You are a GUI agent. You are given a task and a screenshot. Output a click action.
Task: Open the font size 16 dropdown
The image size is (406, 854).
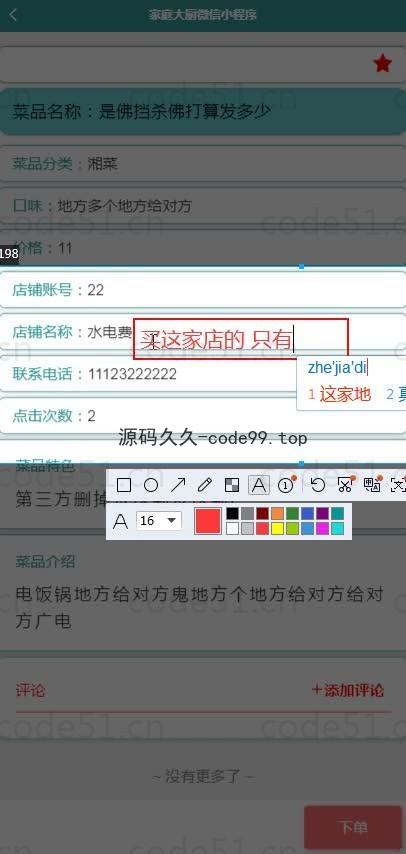(x=158, y=521)
